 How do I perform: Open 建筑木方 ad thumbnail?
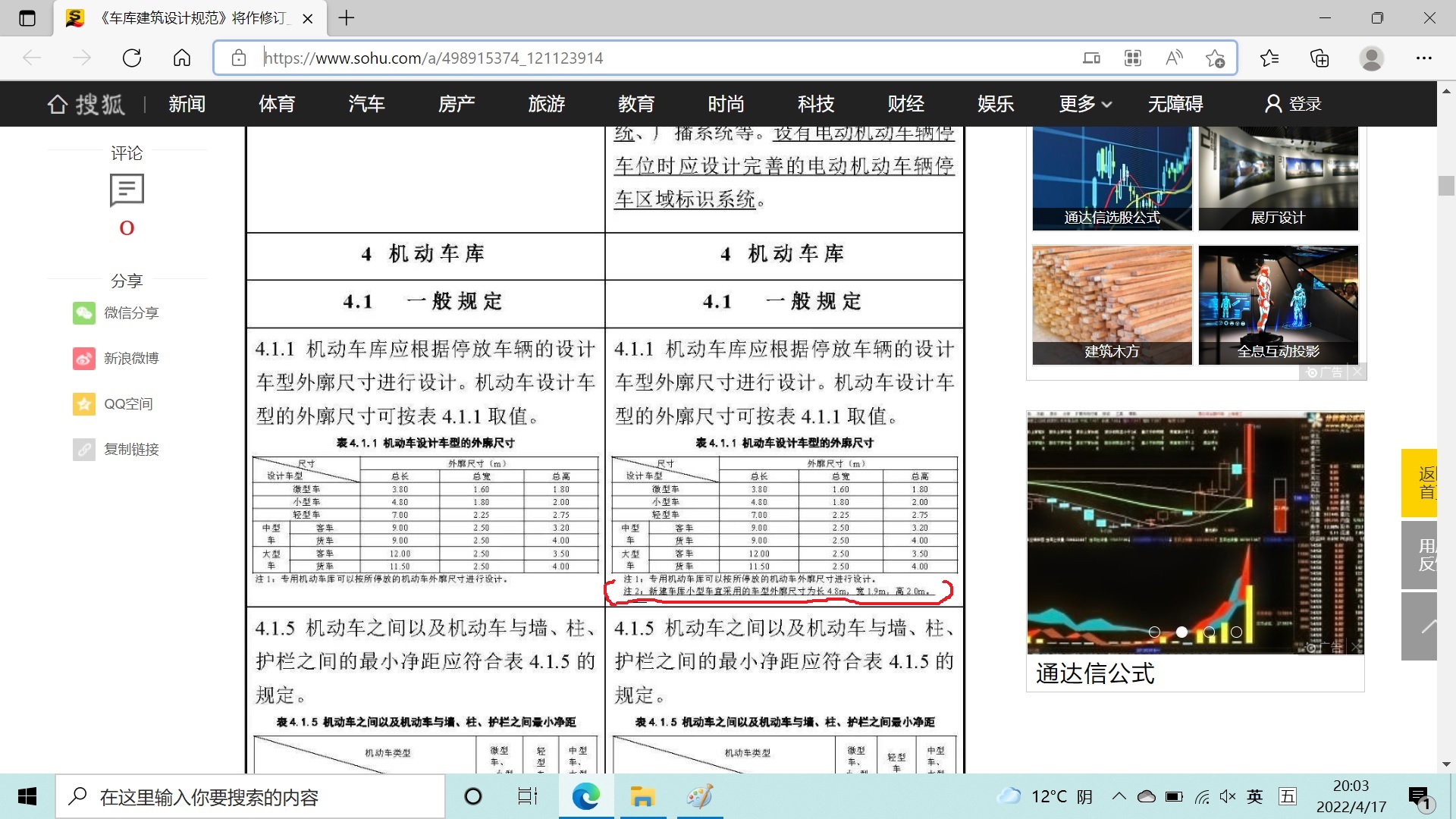coord(1112,305)
